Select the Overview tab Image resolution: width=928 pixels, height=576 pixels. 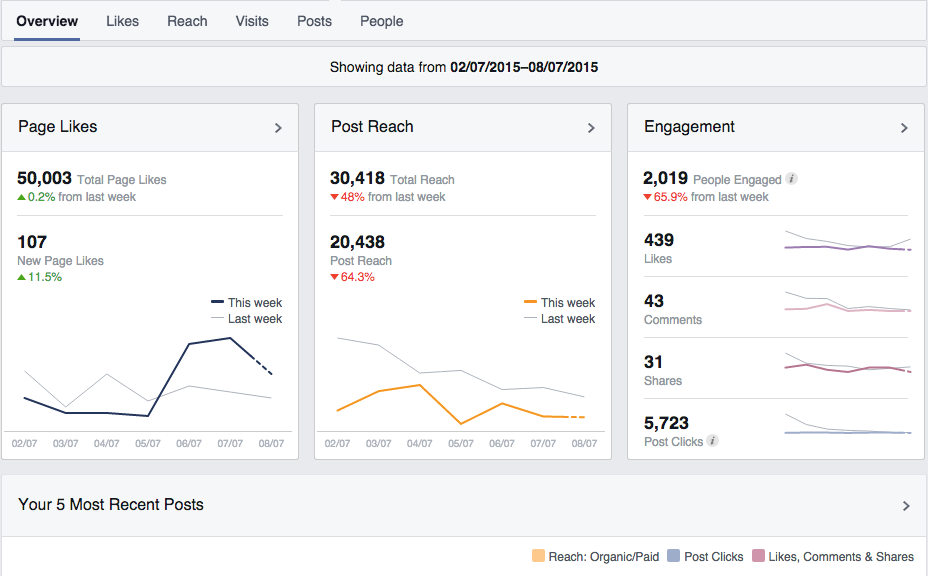[x=48, y=21]
